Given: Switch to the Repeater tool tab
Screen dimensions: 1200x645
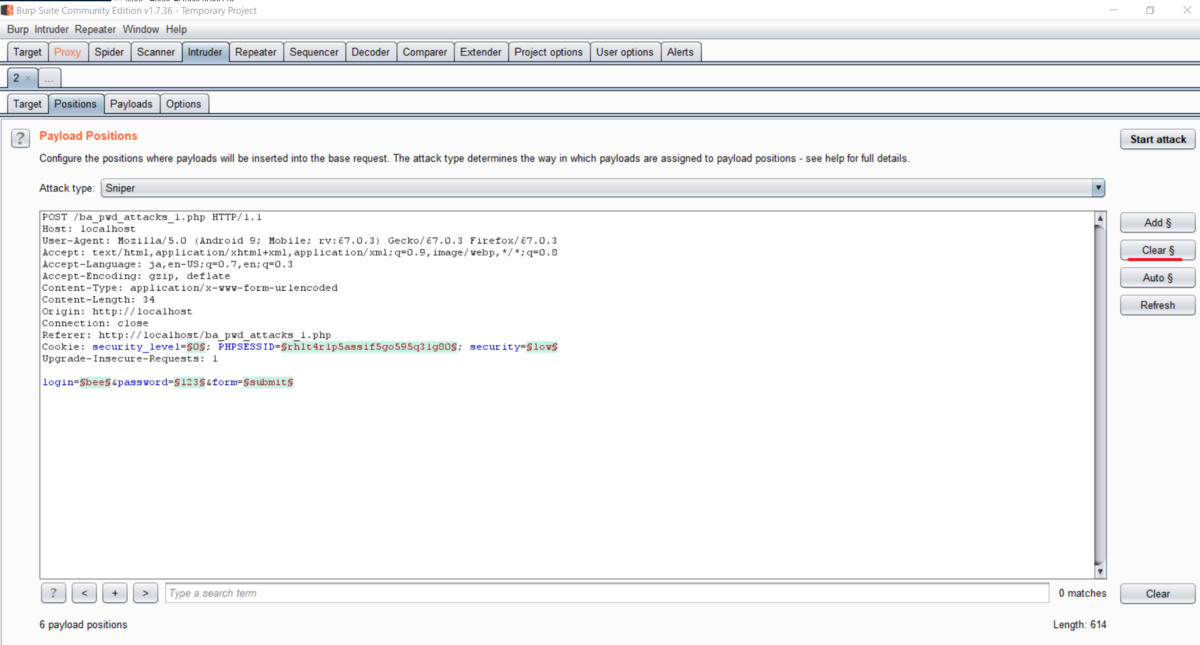Looking at the screenshot, I should [256, 52].
